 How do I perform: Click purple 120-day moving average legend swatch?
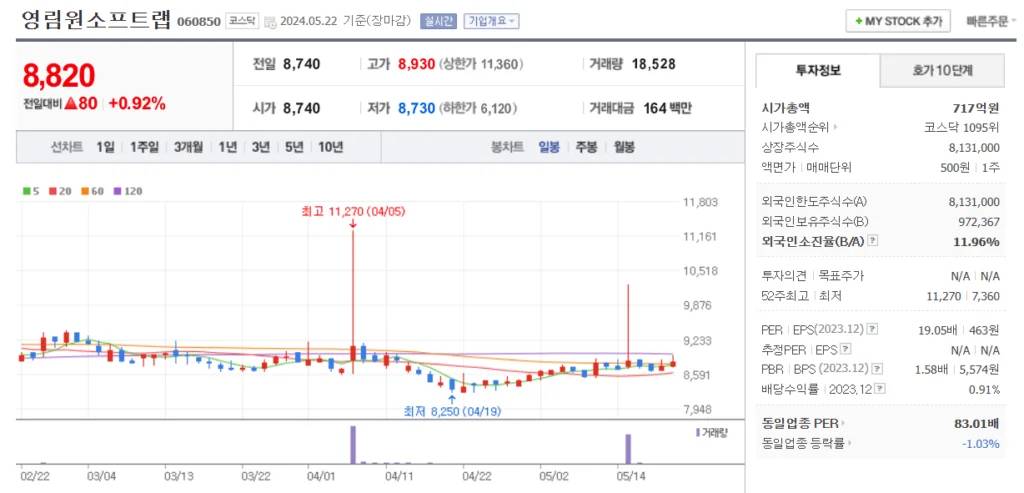click(x=117, y=191)
